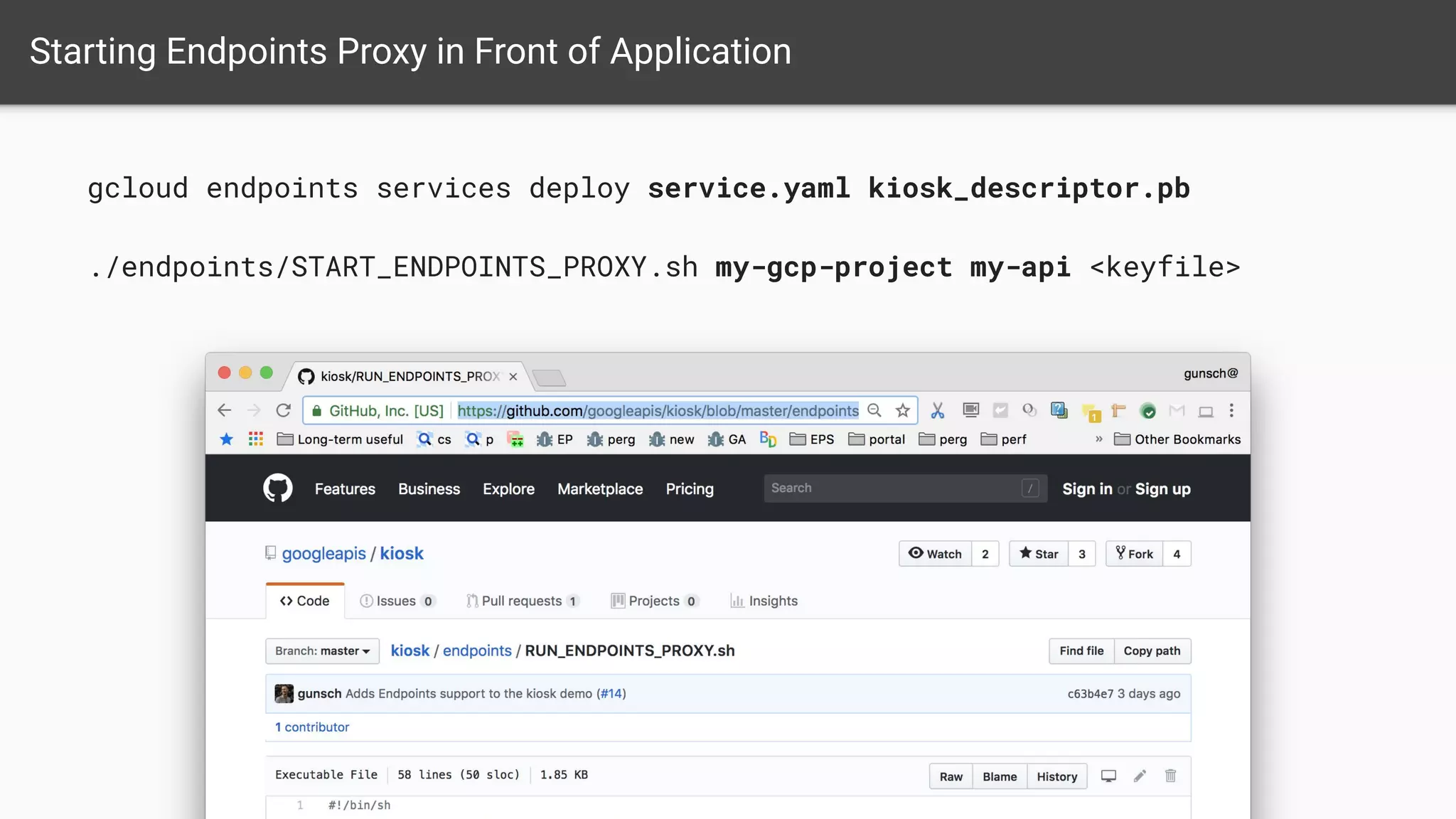
Task: View the Raw file
Action: pyautogui.click(x=951, y=776)
